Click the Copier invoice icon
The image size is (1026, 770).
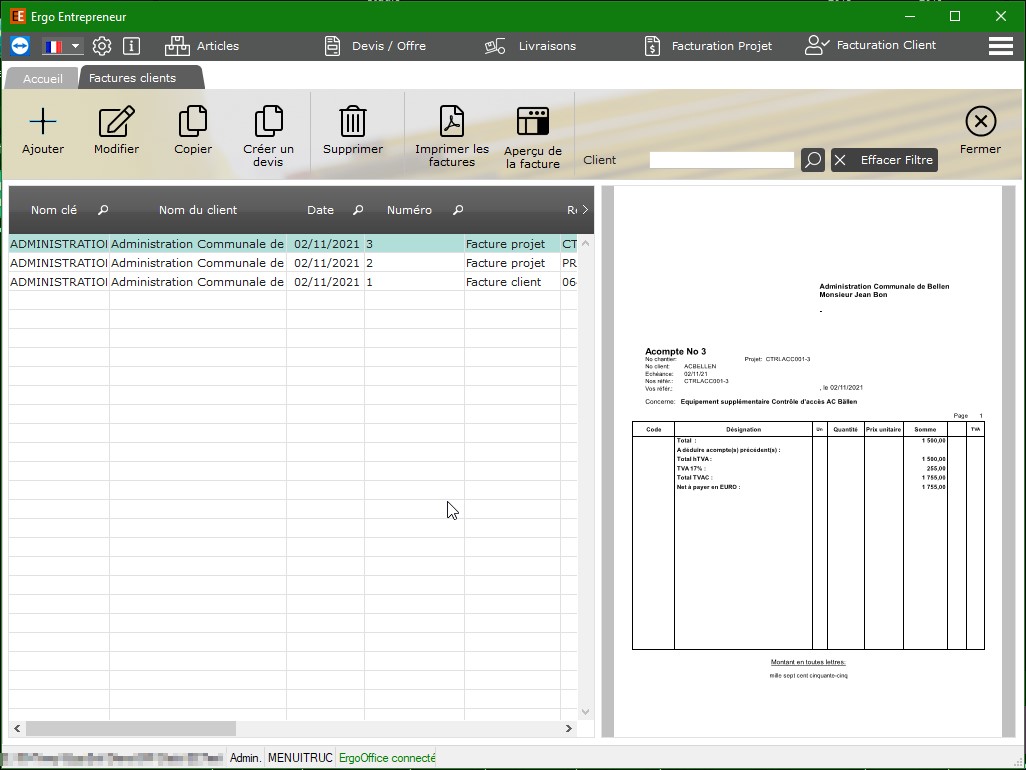(x=192, y=122)
